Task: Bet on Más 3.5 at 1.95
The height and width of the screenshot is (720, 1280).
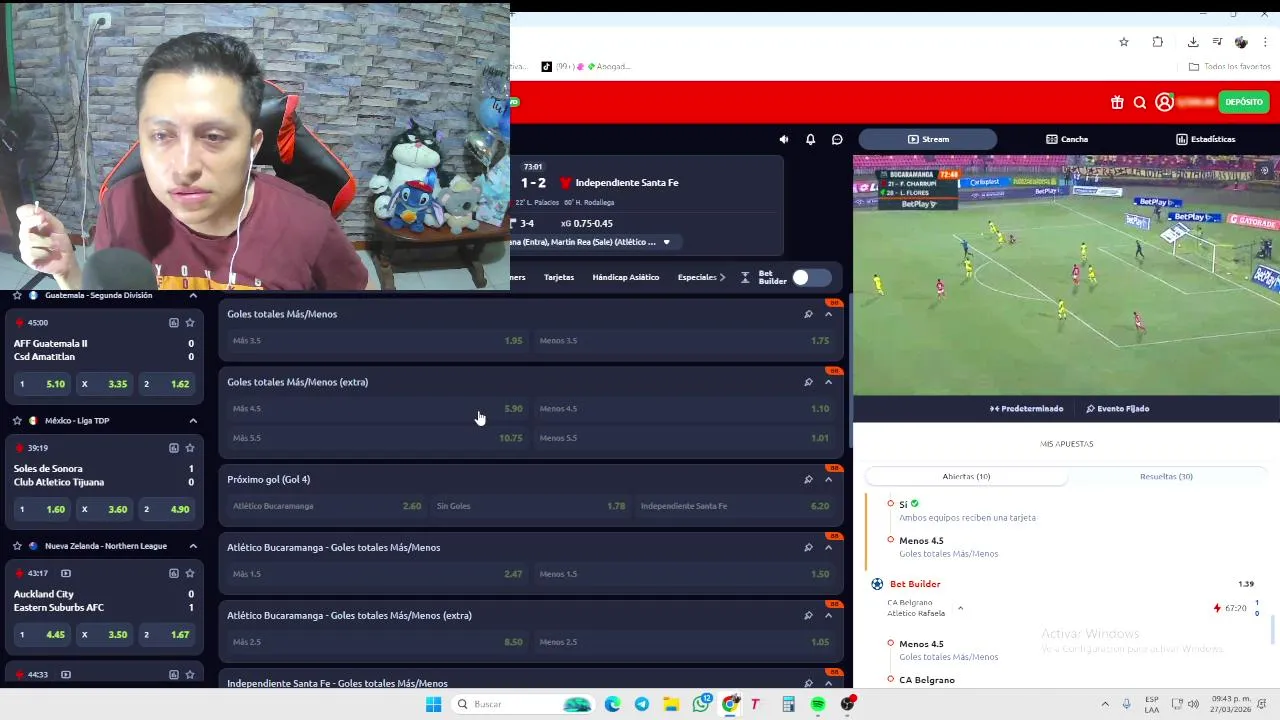Action: click(377, 341)
